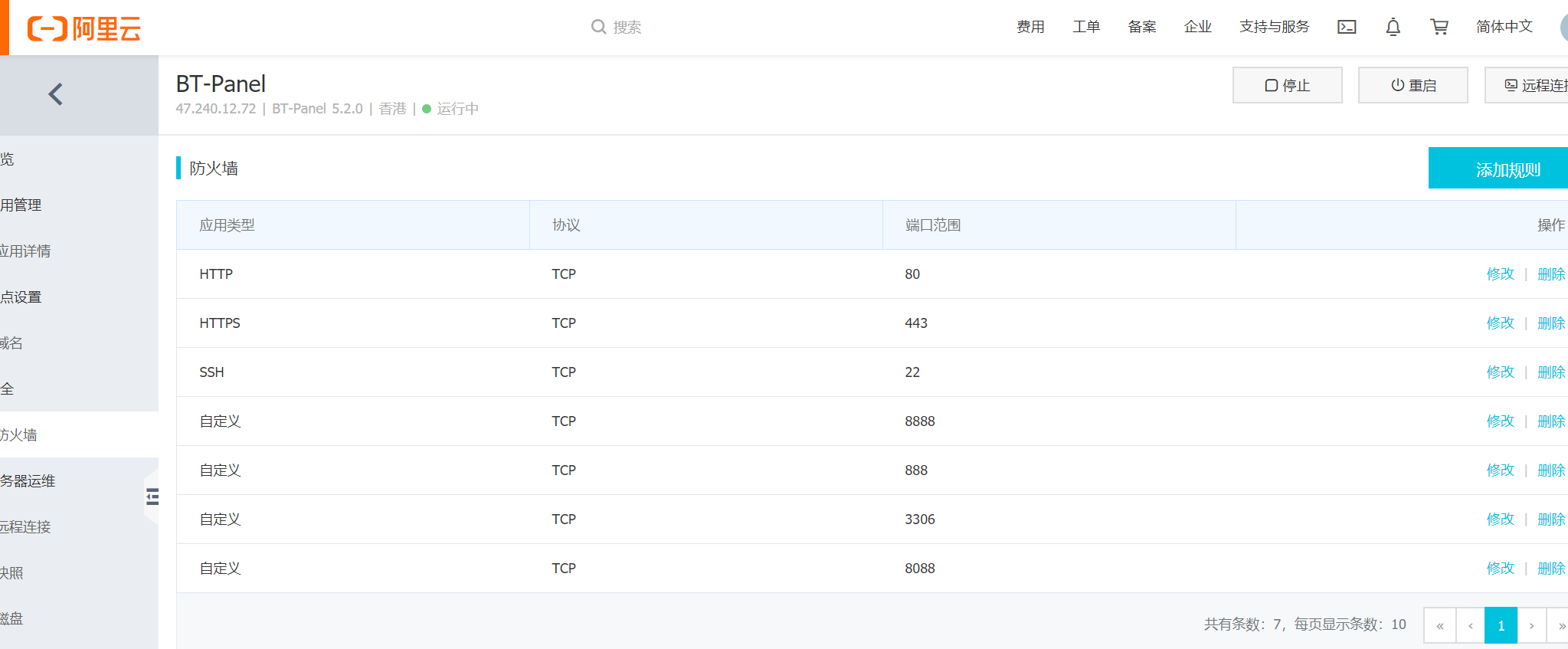Click the 重启 button
1568x649 pixels.
click(1413, 85)
